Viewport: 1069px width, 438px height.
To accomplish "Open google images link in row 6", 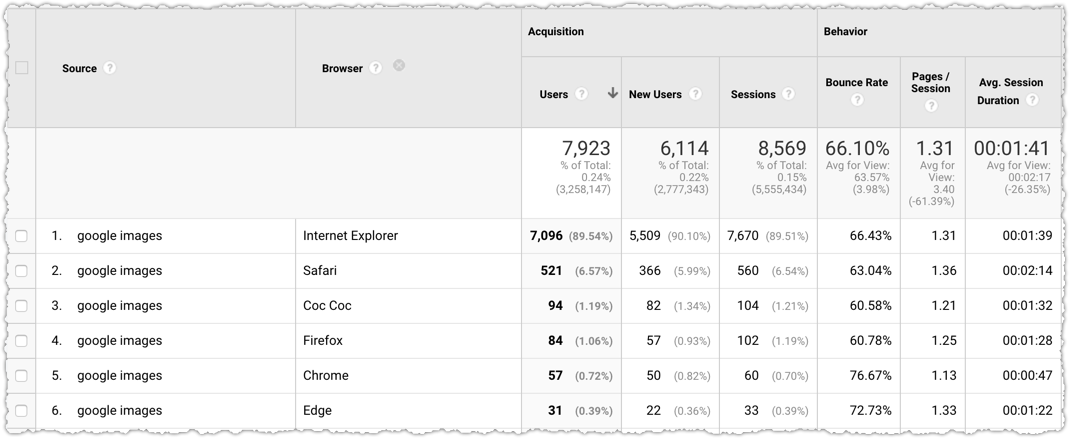I will tap(119, 411).
